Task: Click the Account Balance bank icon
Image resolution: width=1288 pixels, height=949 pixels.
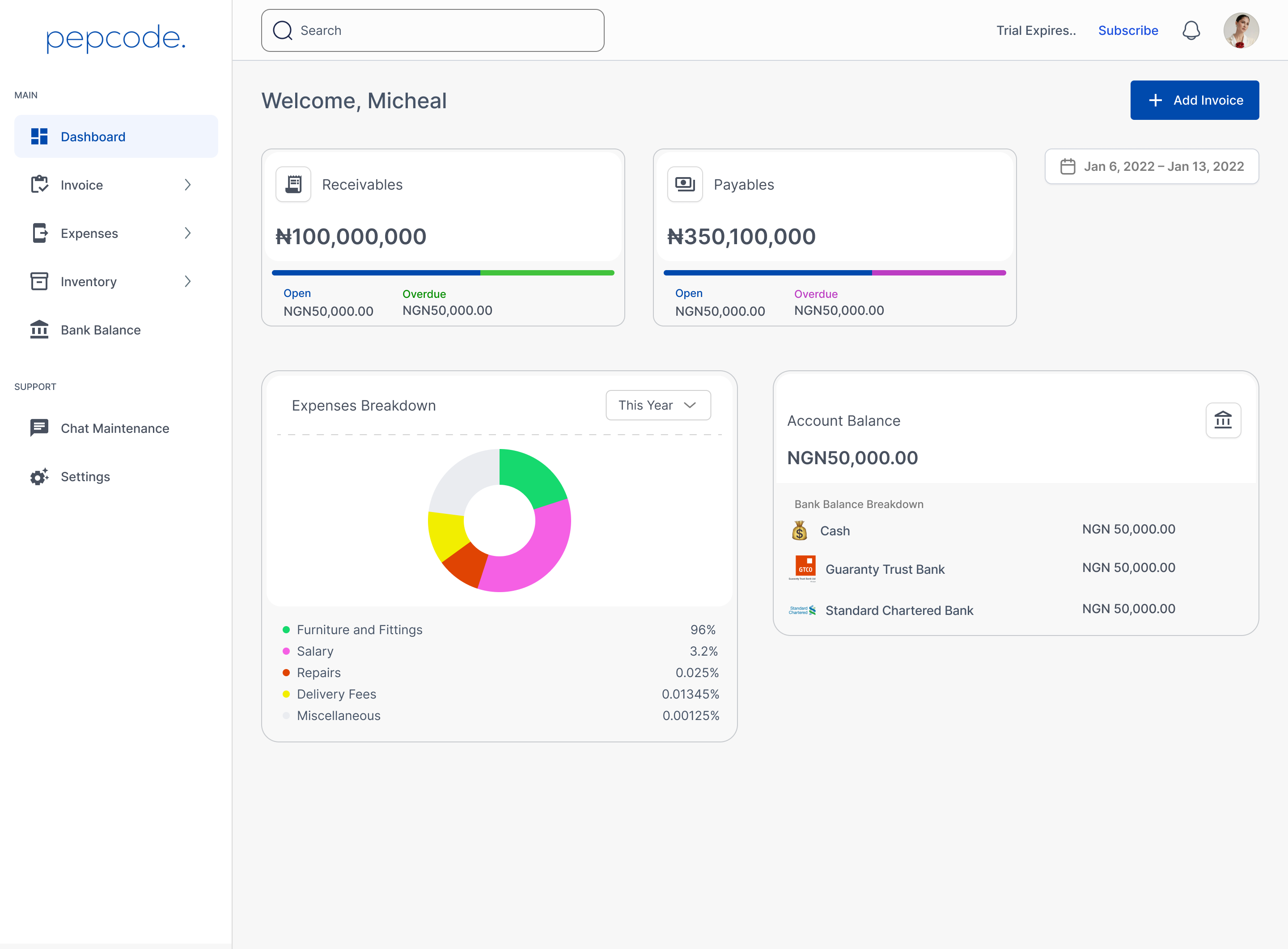Action: click(x=1223, y=420)
